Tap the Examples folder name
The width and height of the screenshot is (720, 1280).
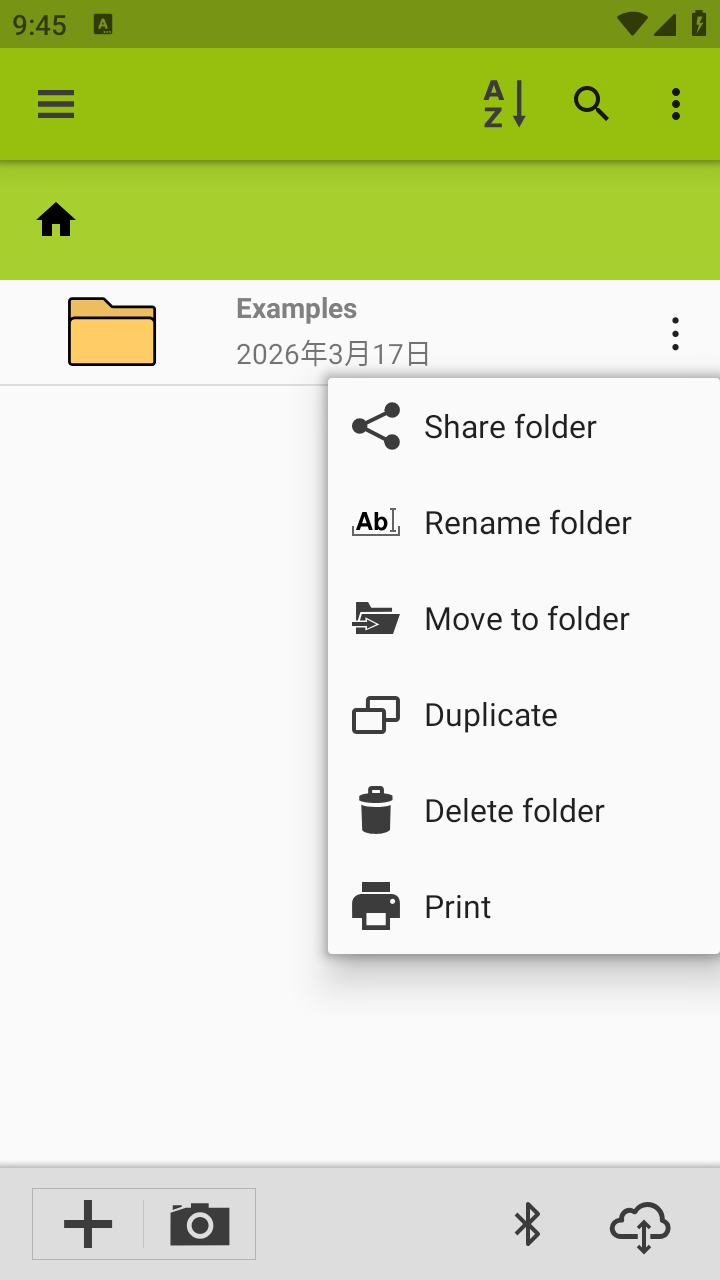297,309
